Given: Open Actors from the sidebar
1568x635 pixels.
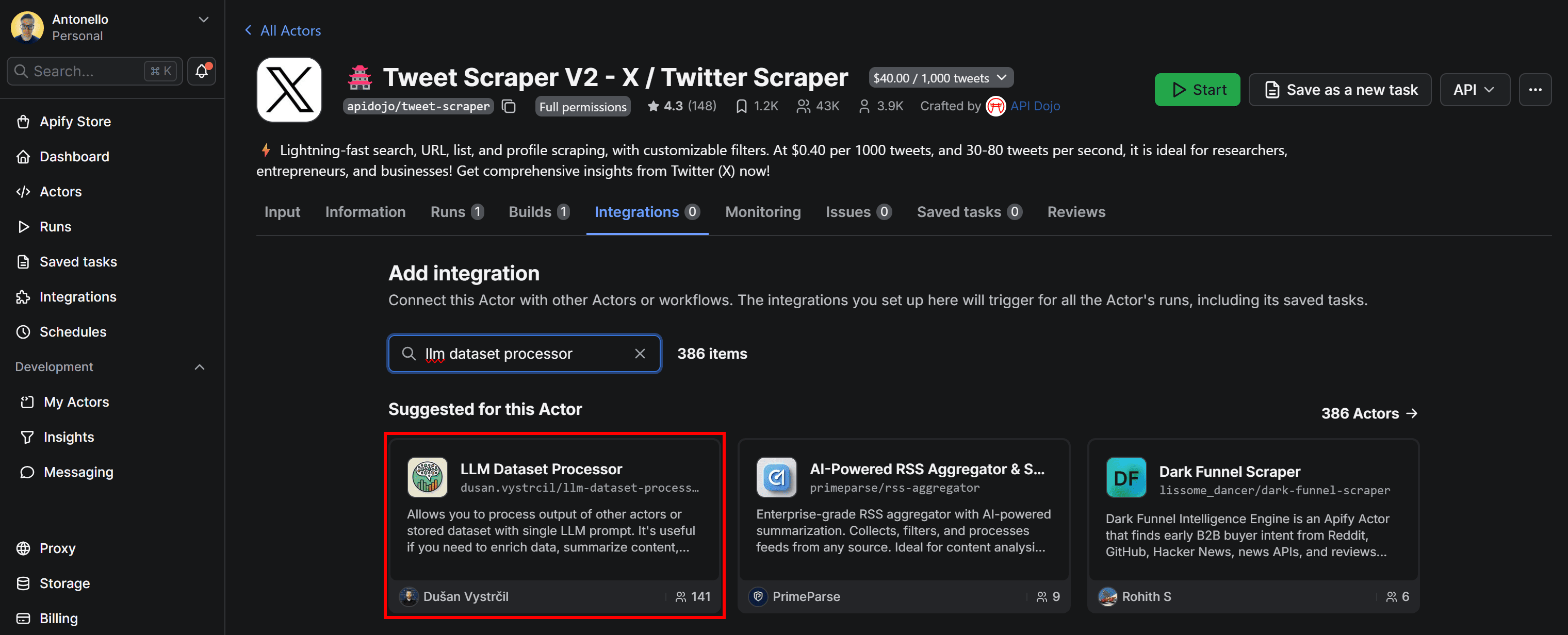Looking at the screenshot, I should coord(60,191).
